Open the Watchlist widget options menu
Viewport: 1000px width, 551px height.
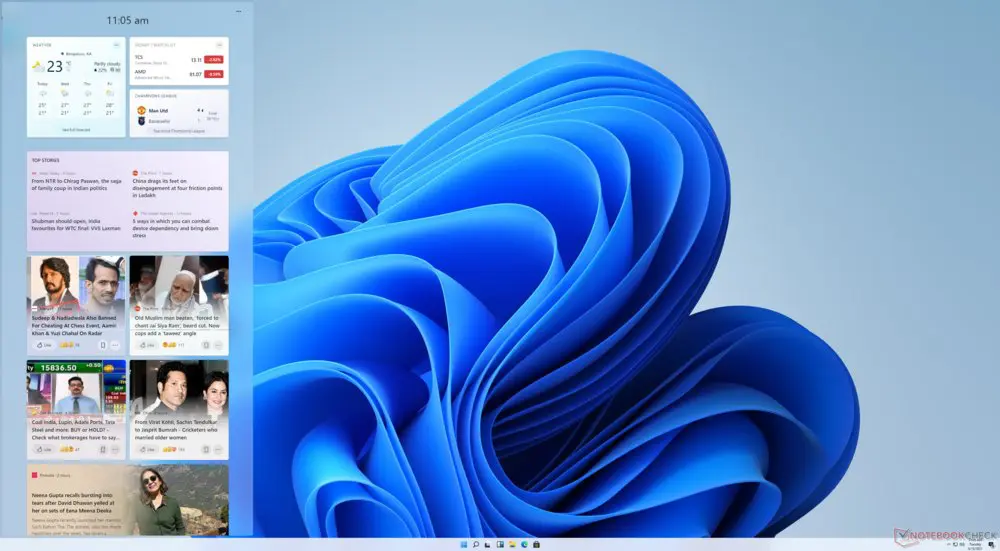(219, 45)
